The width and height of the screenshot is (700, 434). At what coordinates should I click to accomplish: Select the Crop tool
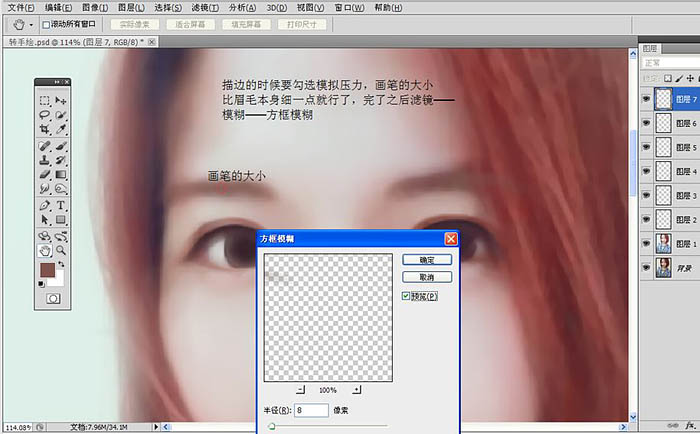[x=45, y=130]
